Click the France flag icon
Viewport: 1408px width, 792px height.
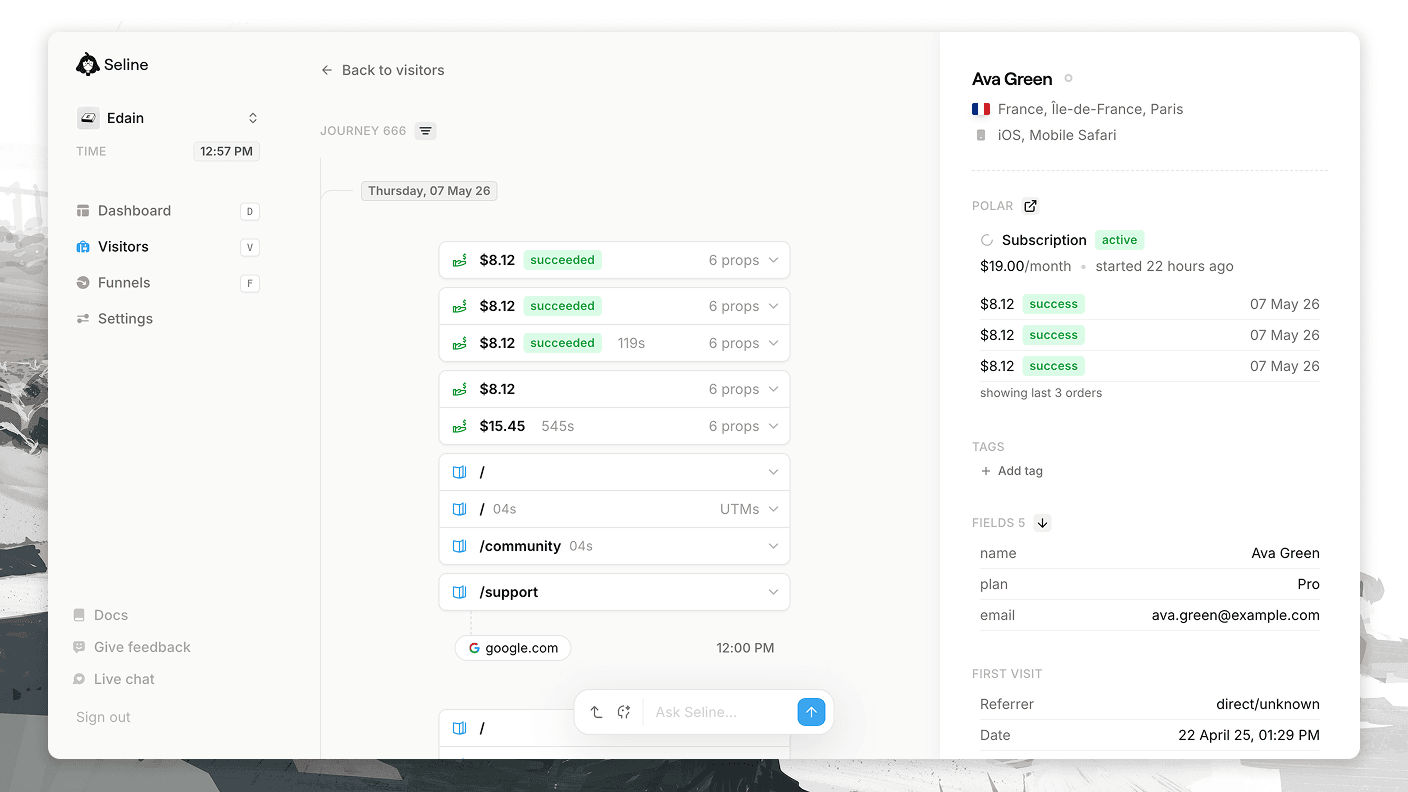[x=981, y=109]
